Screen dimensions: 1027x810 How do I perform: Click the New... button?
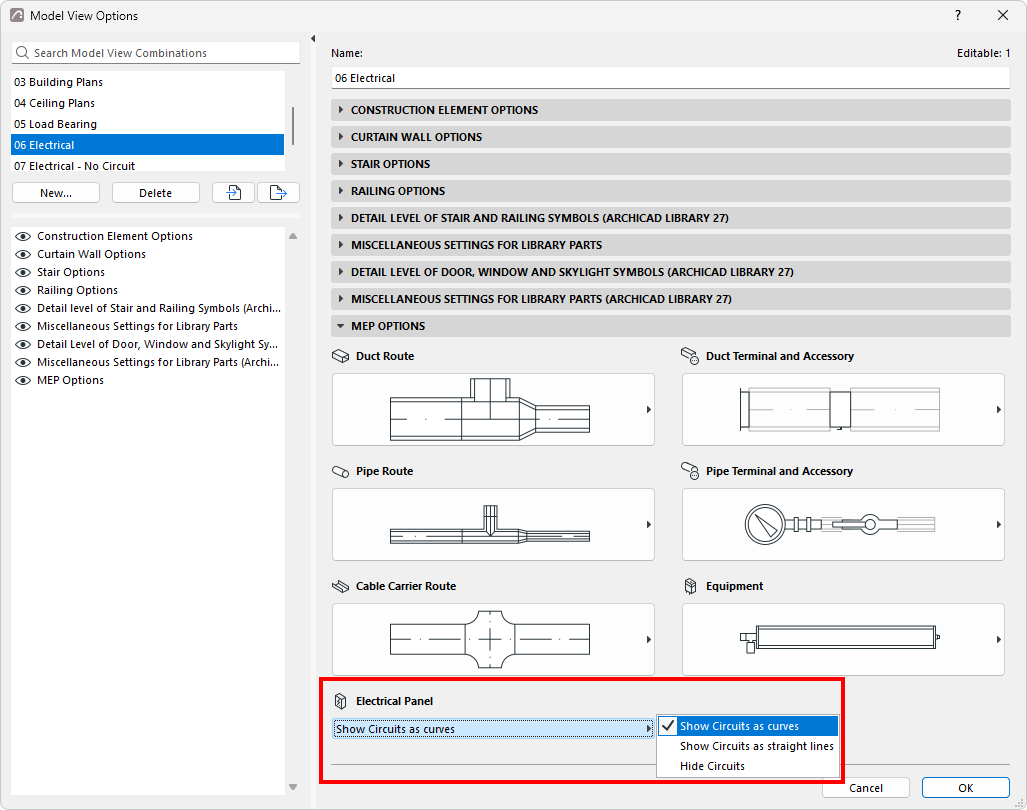[56, 193]
